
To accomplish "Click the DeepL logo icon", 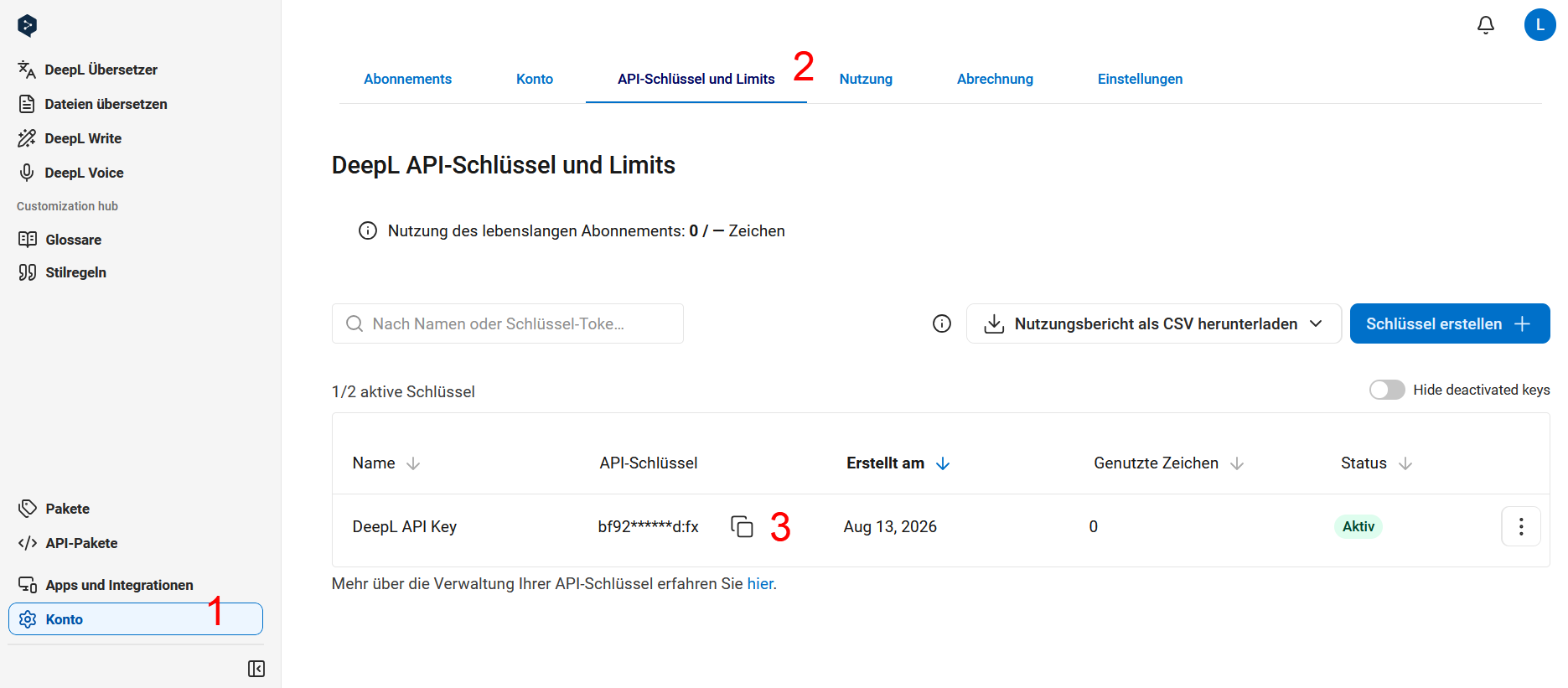I will tap(27, 25).
